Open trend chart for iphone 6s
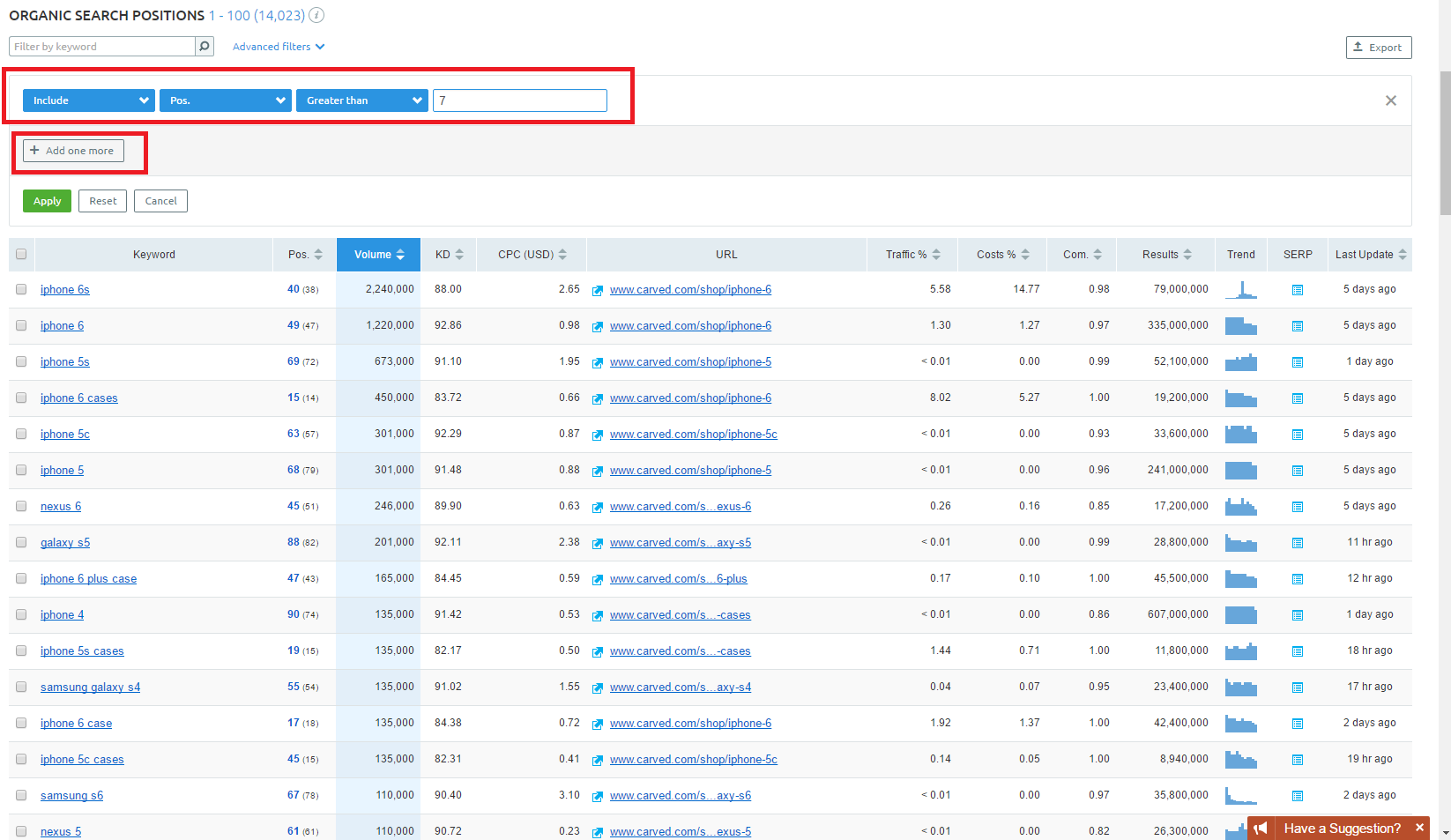 tap(1241, 289)
